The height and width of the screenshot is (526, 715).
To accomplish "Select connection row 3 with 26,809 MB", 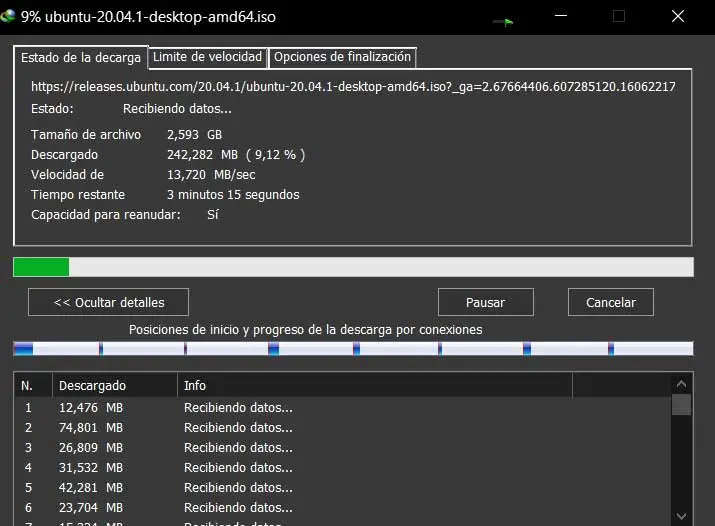I will click(x=342, y=448).
